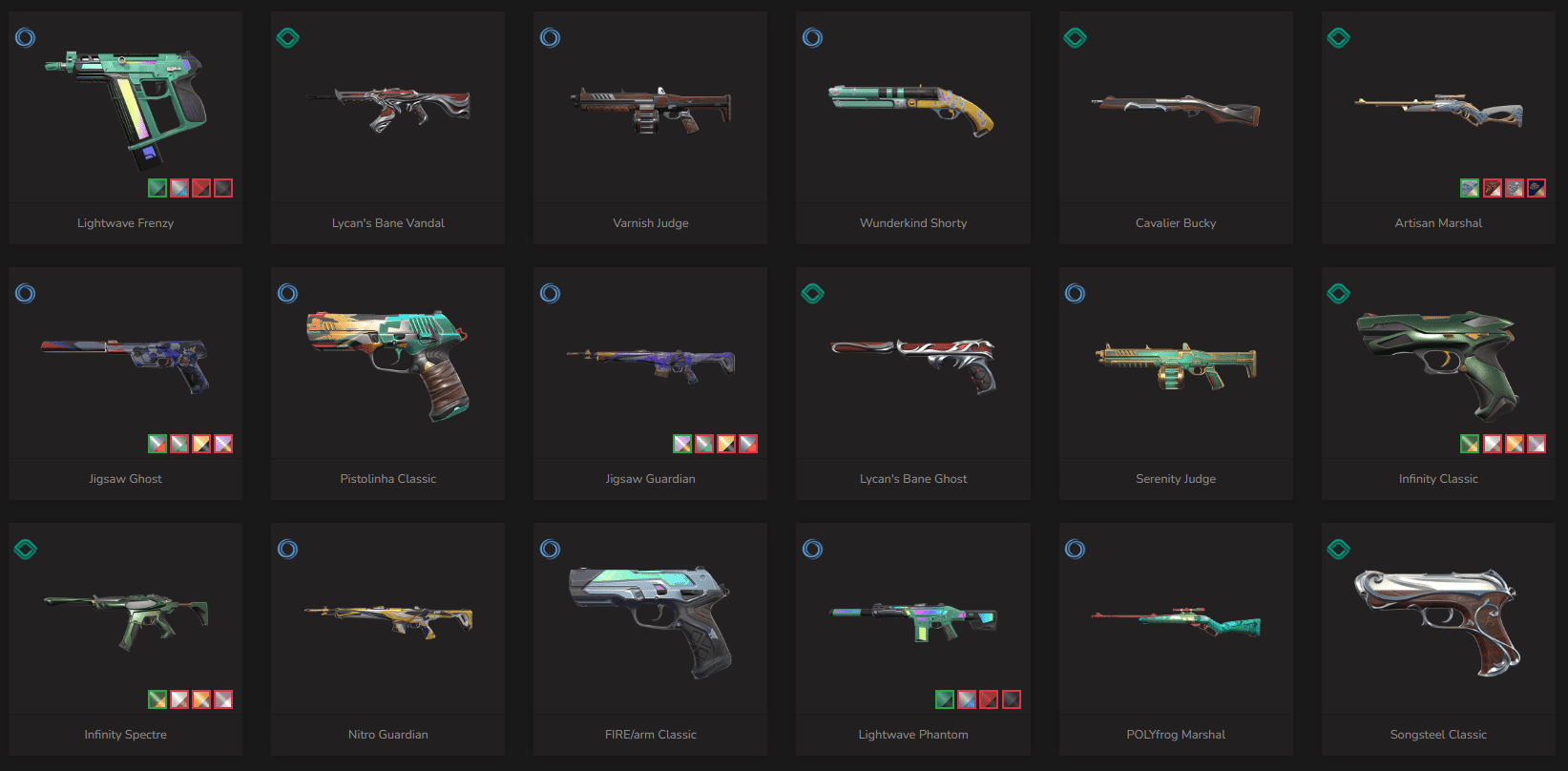Click the Jigsaw Guardian name label

coord(651,479)
